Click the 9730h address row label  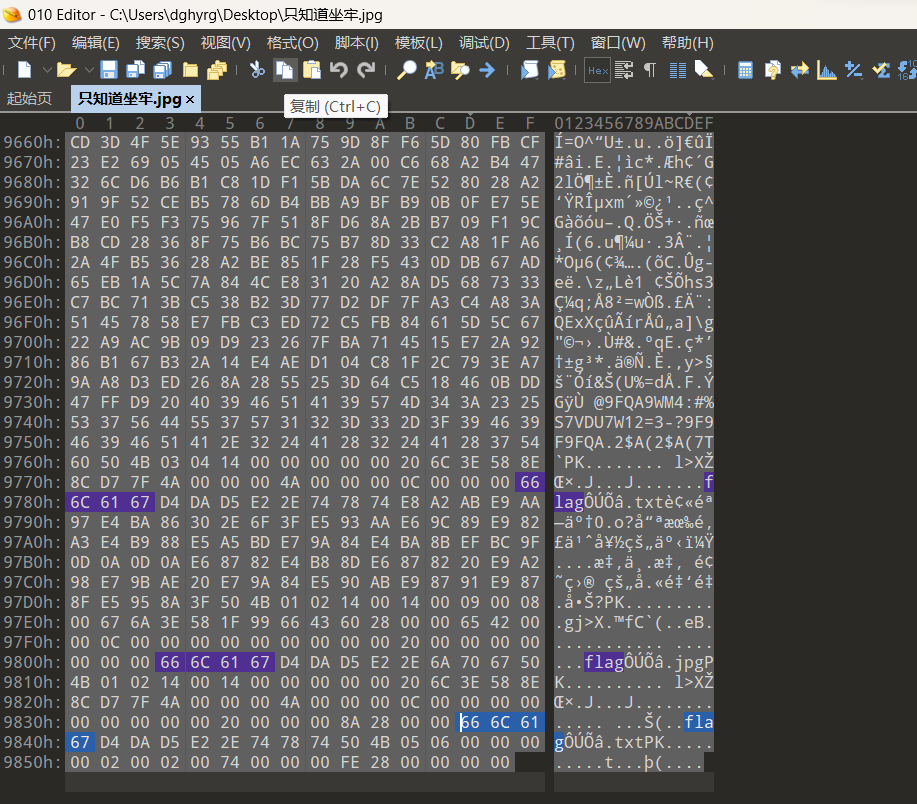pyautogui.click(x=32, y=402)
